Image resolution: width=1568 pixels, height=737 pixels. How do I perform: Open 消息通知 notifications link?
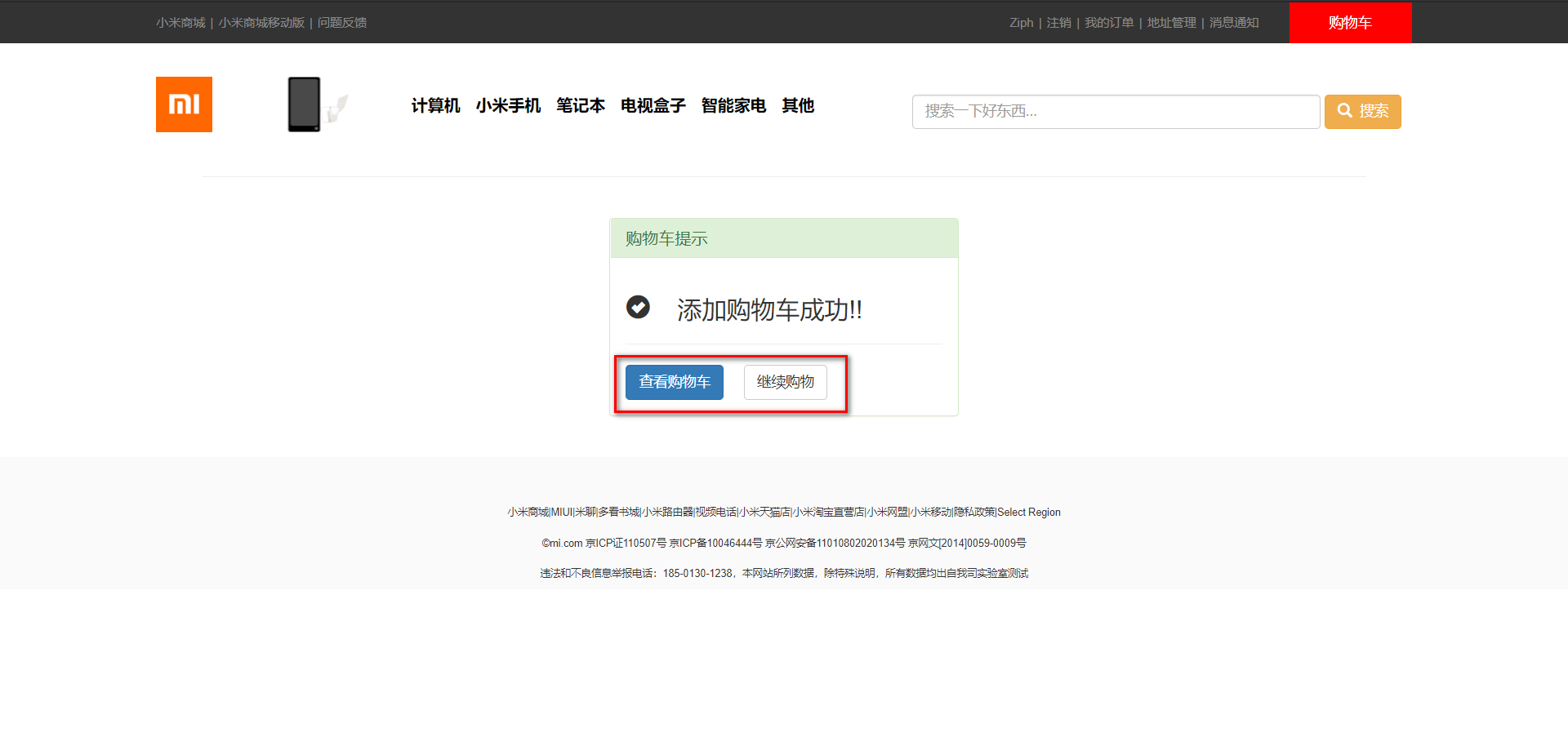coord(1234,23)
